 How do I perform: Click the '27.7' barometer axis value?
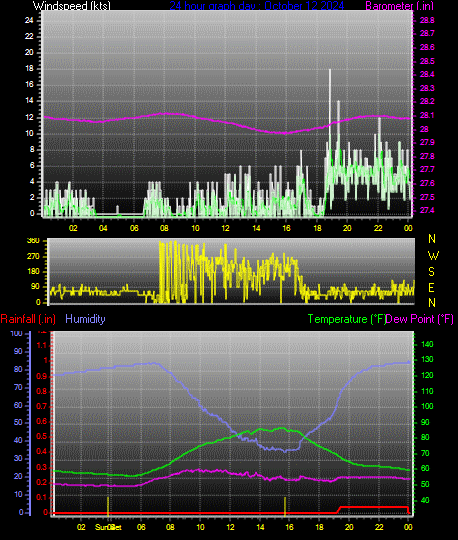(x=427, y=169)
